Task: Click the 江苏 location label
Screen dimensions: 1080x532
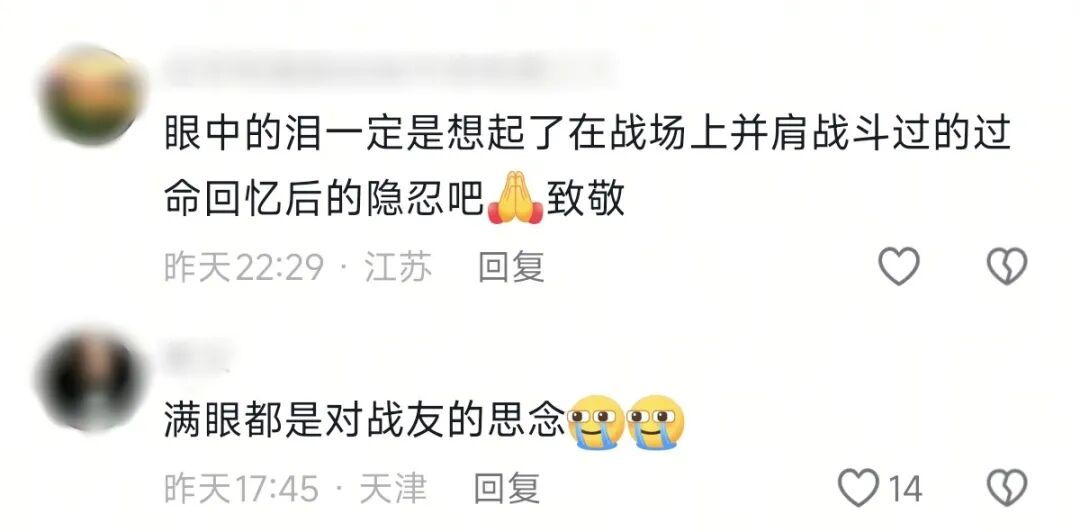Action: click(x=398, y=267)
